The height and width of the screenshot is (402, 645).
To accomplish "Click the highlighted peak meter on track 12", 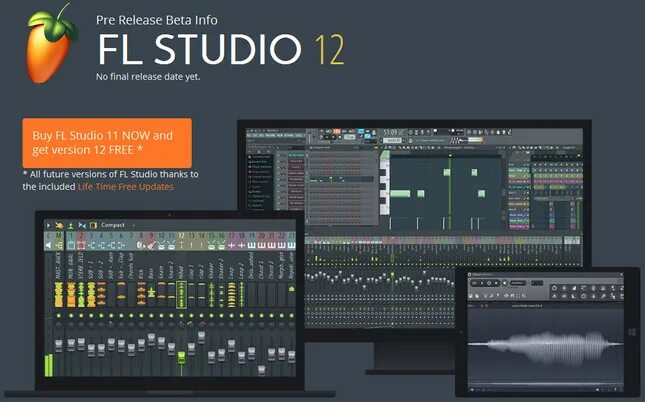I will [181, 295].
